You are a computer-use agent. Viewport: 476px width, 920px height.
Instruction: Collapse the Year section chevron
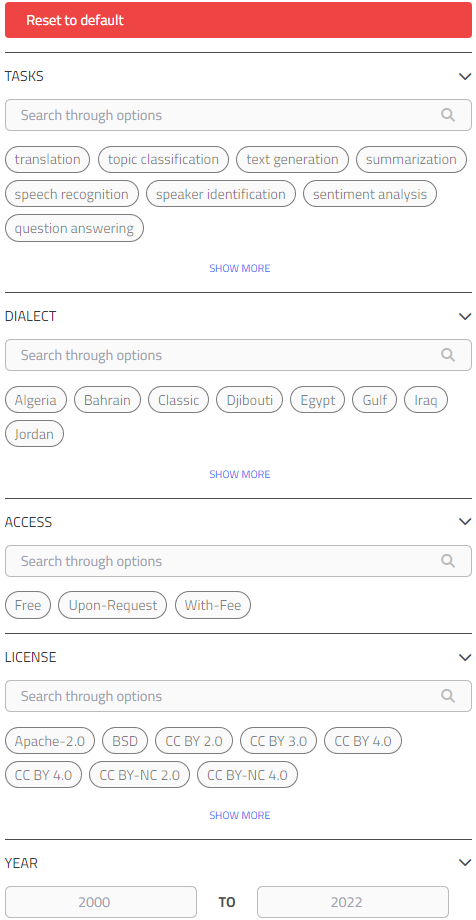(x=465, y=862)
